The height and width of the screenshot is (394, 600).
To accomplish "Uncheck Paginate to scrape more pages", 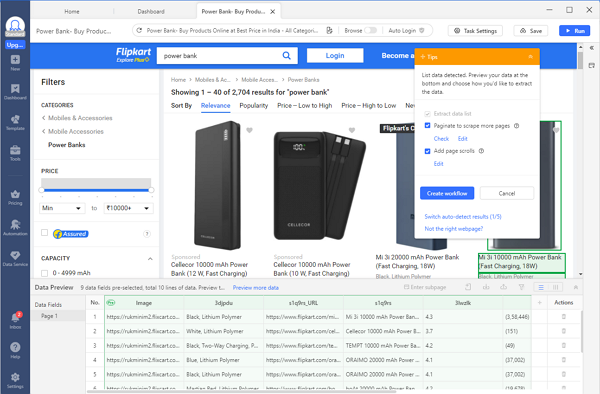I will [x=427, y=125].
